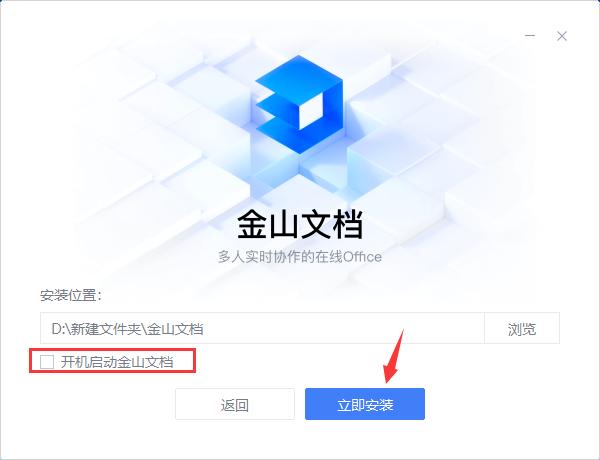Click the 浏览 browse button

click(x=522, y=328)
